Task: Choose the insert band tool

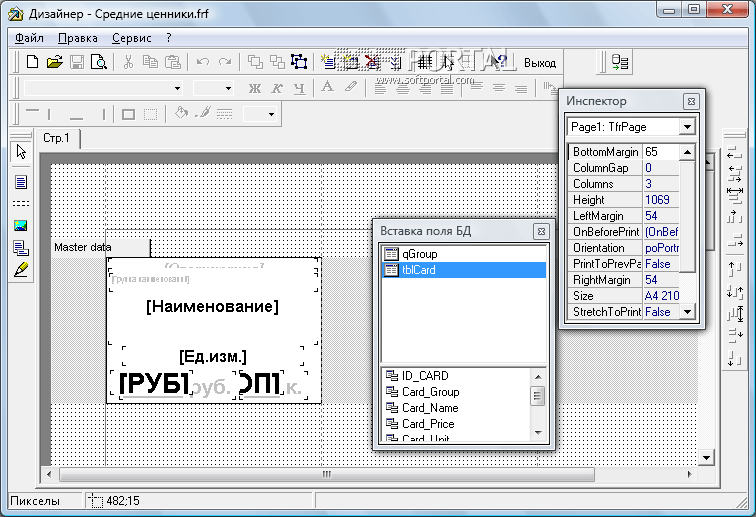Action: (x=21, y=204)
